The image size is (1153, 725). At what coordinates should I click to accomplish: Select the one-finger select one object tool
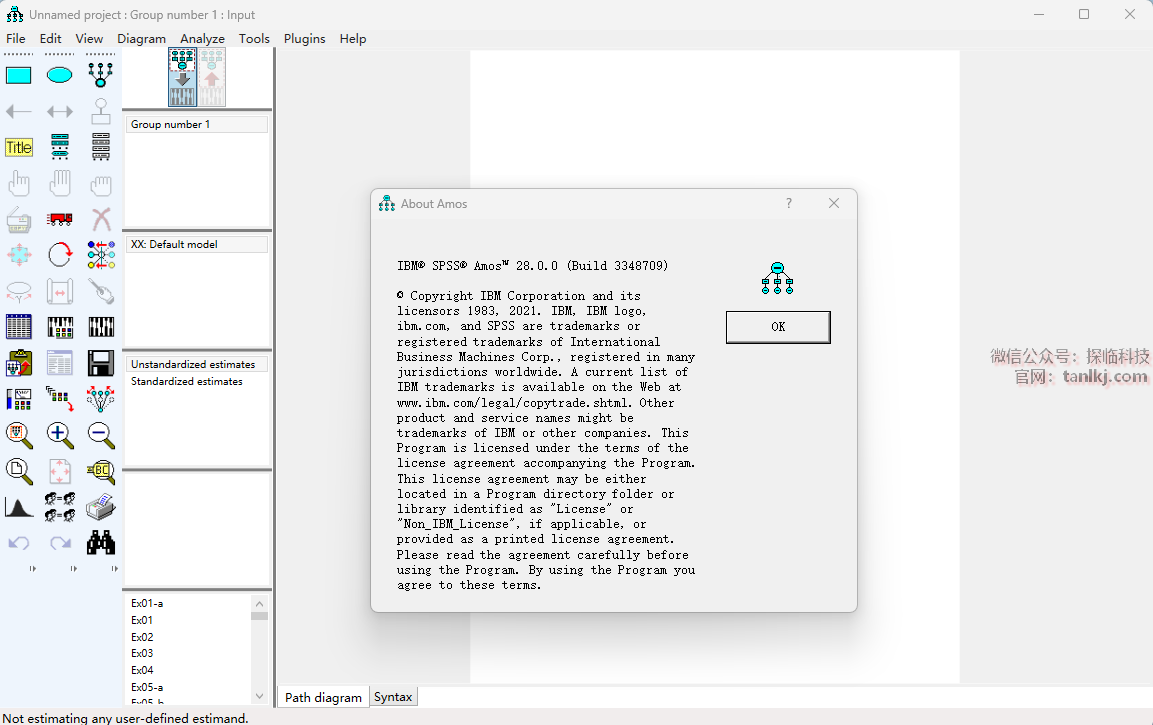[x=18, y=184]
